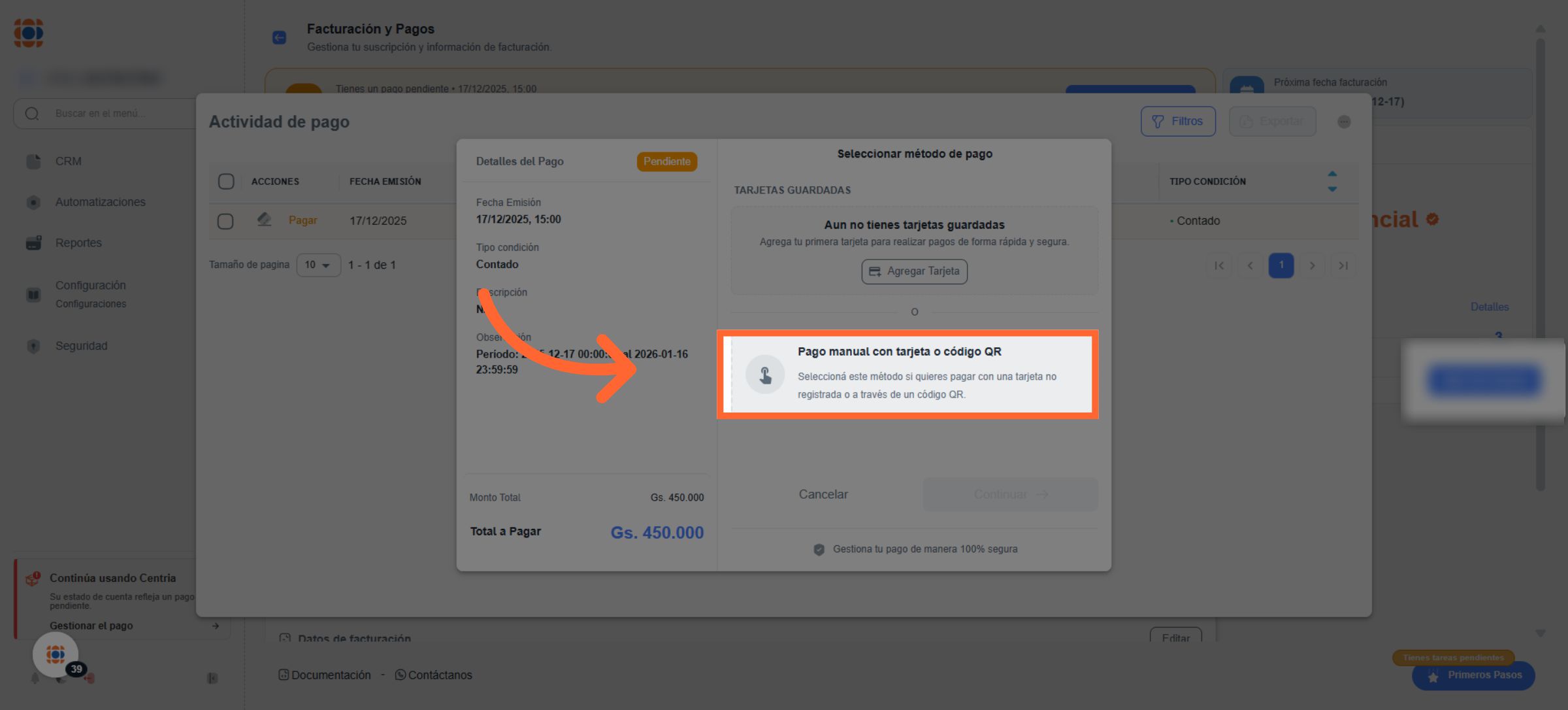
Task: Open the Automatizaciones sidebar icon
Action: [33, 203]
